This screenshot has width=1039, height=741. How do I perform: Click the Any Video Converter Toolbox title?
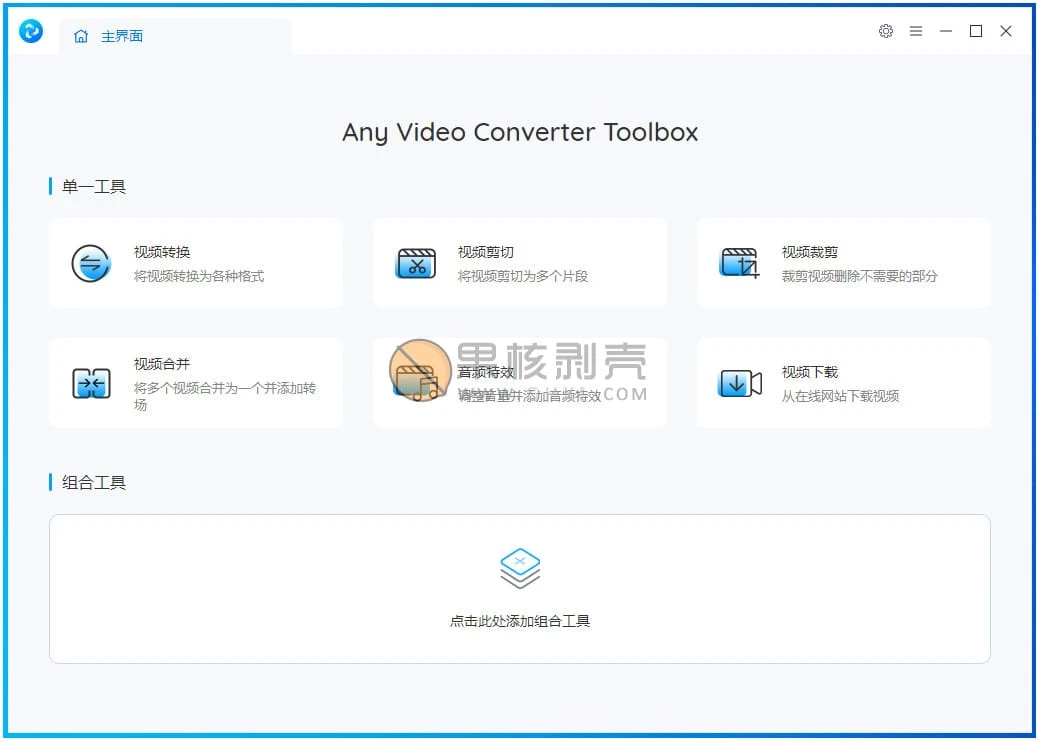(x=520, y=133)
